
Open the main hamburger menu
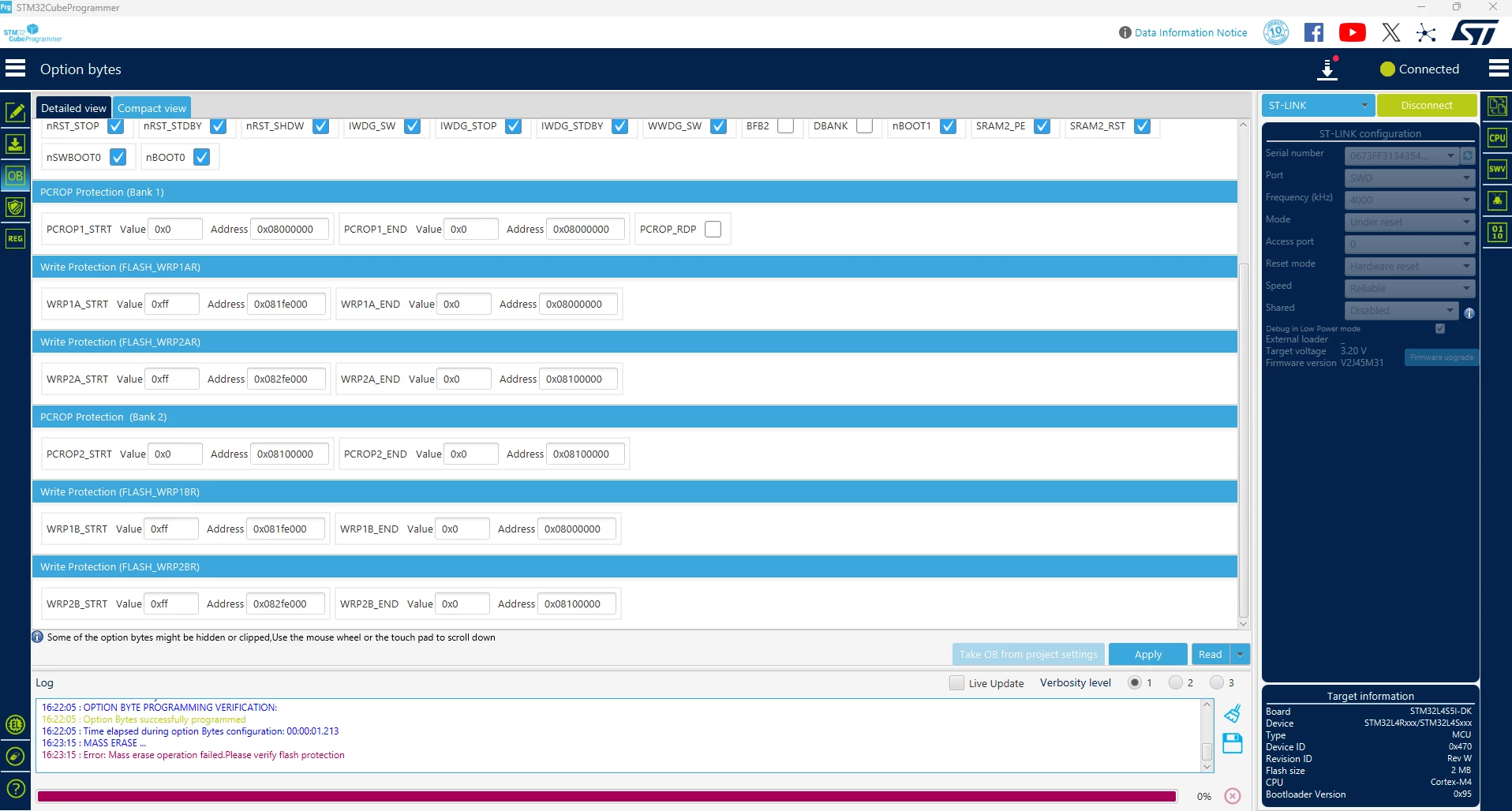pyautogui.click(x=16, y=69)
